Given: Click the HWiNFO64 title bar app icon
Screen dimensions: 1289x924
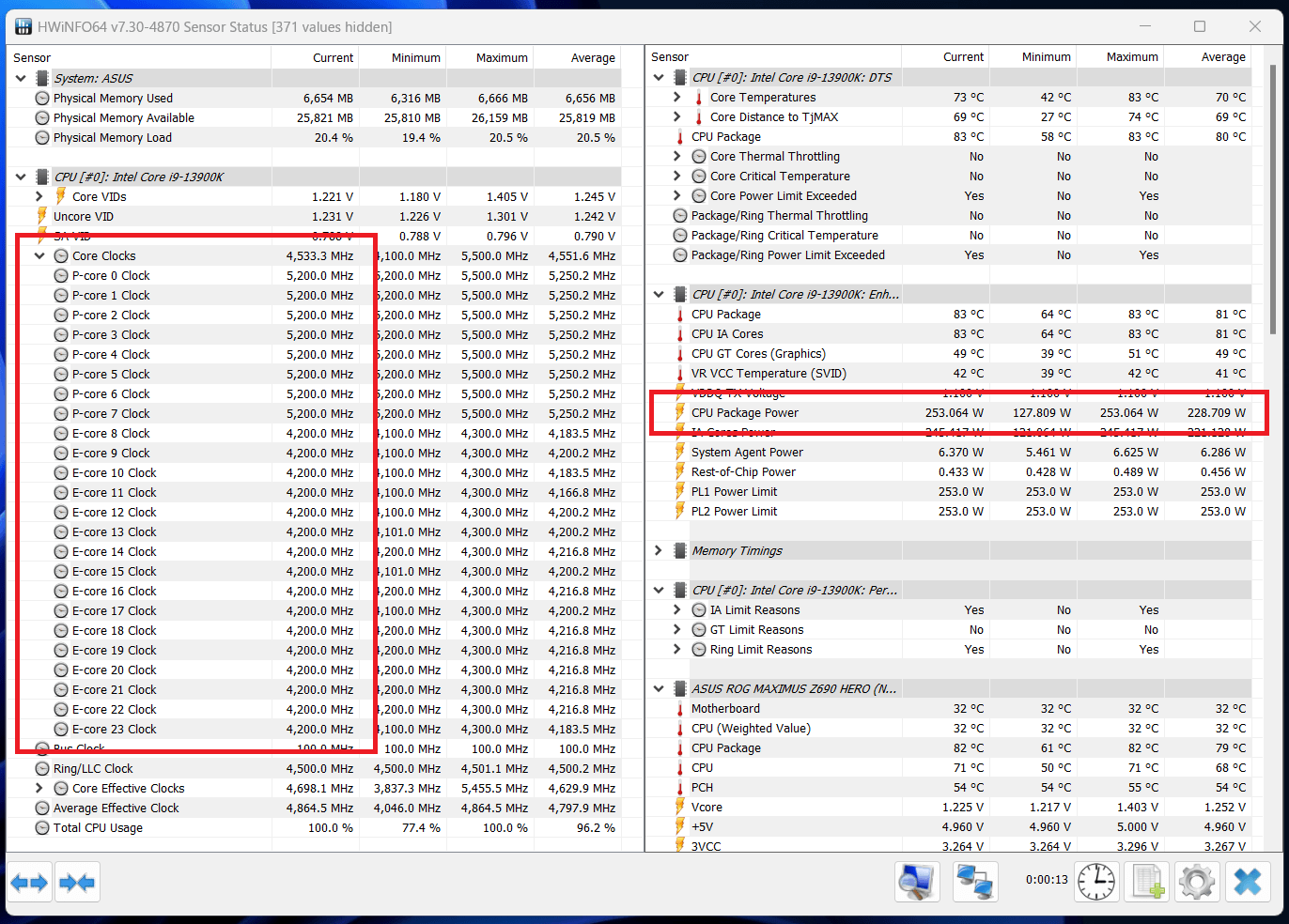Looking at the screenshot, I should tap(23, 26).
